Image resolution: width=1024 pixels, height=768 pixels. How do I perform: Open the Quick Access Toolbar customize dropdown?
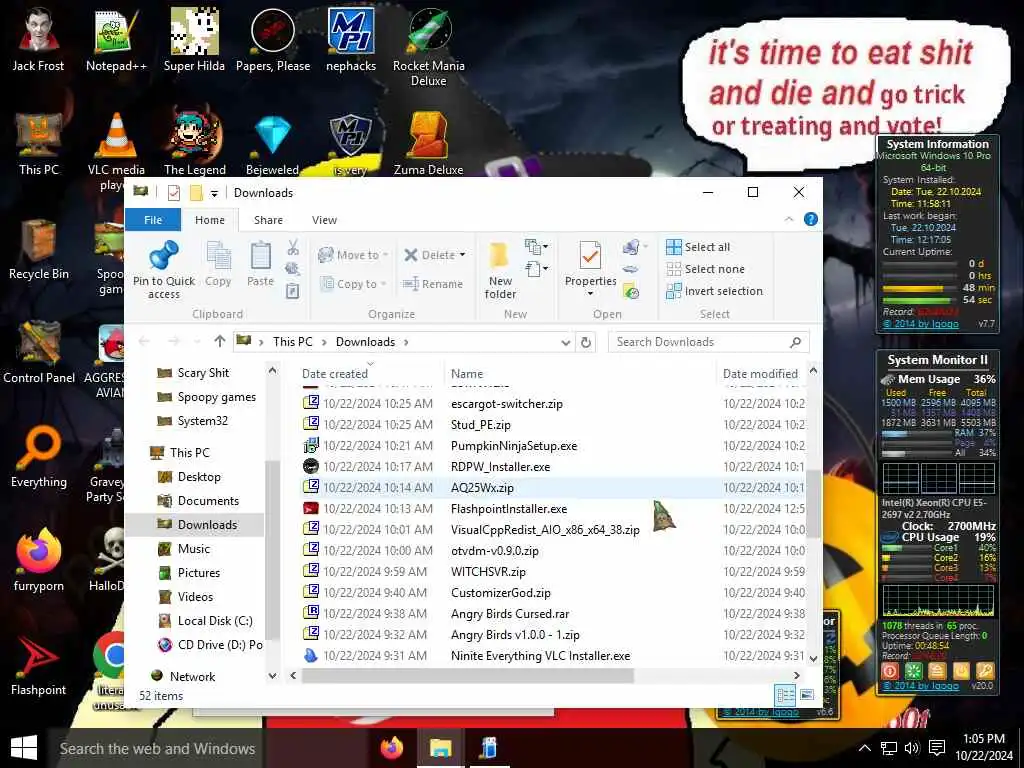coord(214,193)
